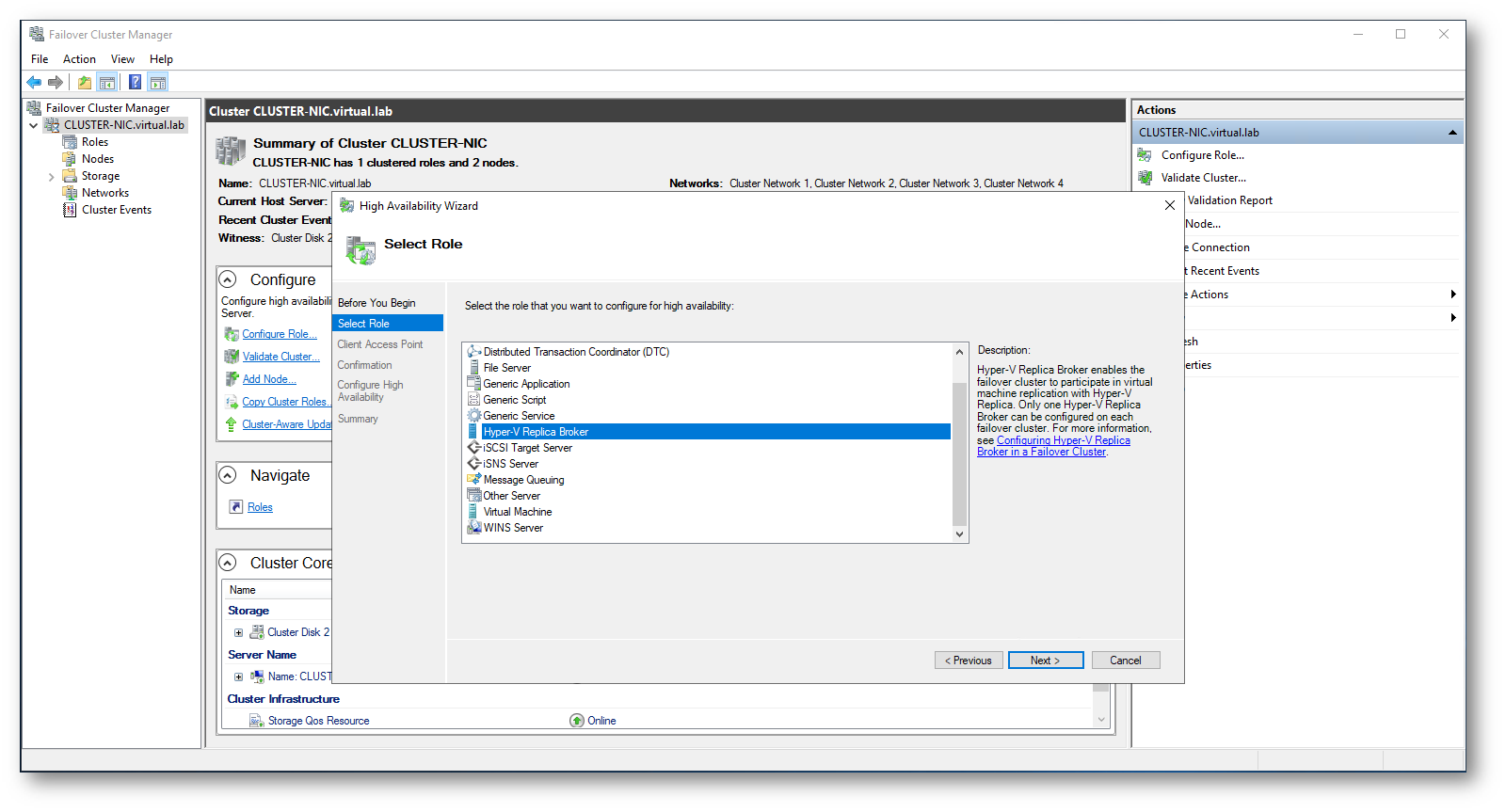The height and width of the screenshot is (812, 1506).
Task: Select the iSCSI Target Server role
Action: click(x=527, y=448)
